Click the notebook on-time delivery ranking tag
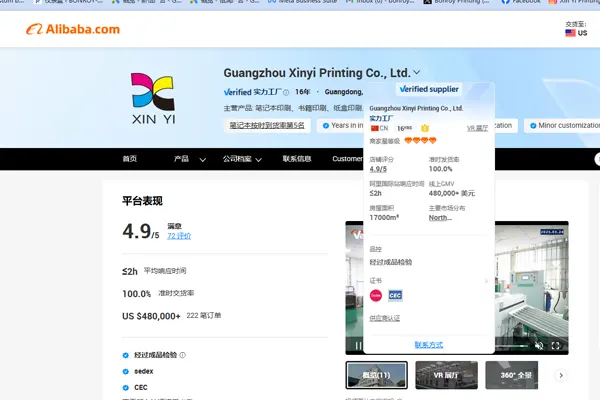600x400 pixels. tap(267, 126)
